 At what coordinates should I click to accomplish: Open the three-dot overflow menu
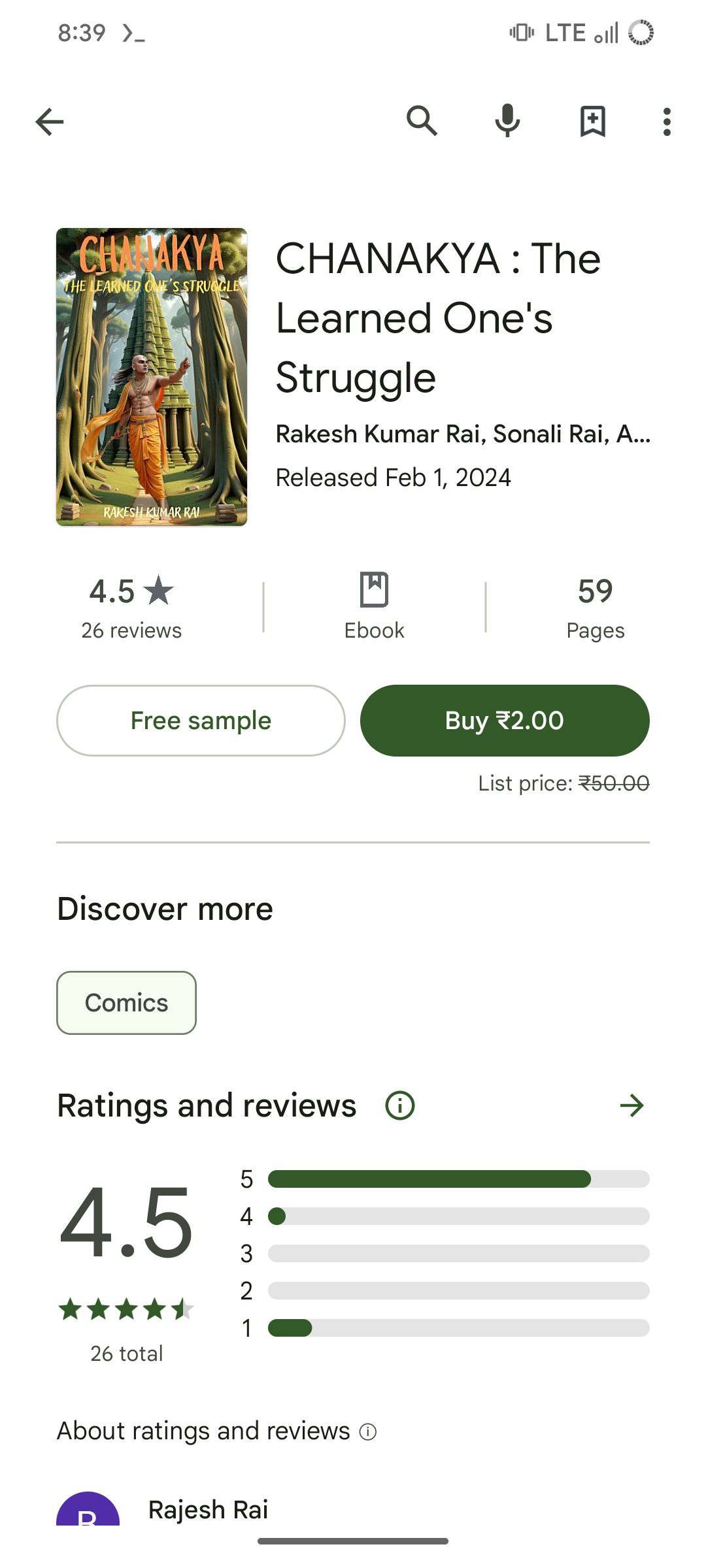tap(667, 122)
